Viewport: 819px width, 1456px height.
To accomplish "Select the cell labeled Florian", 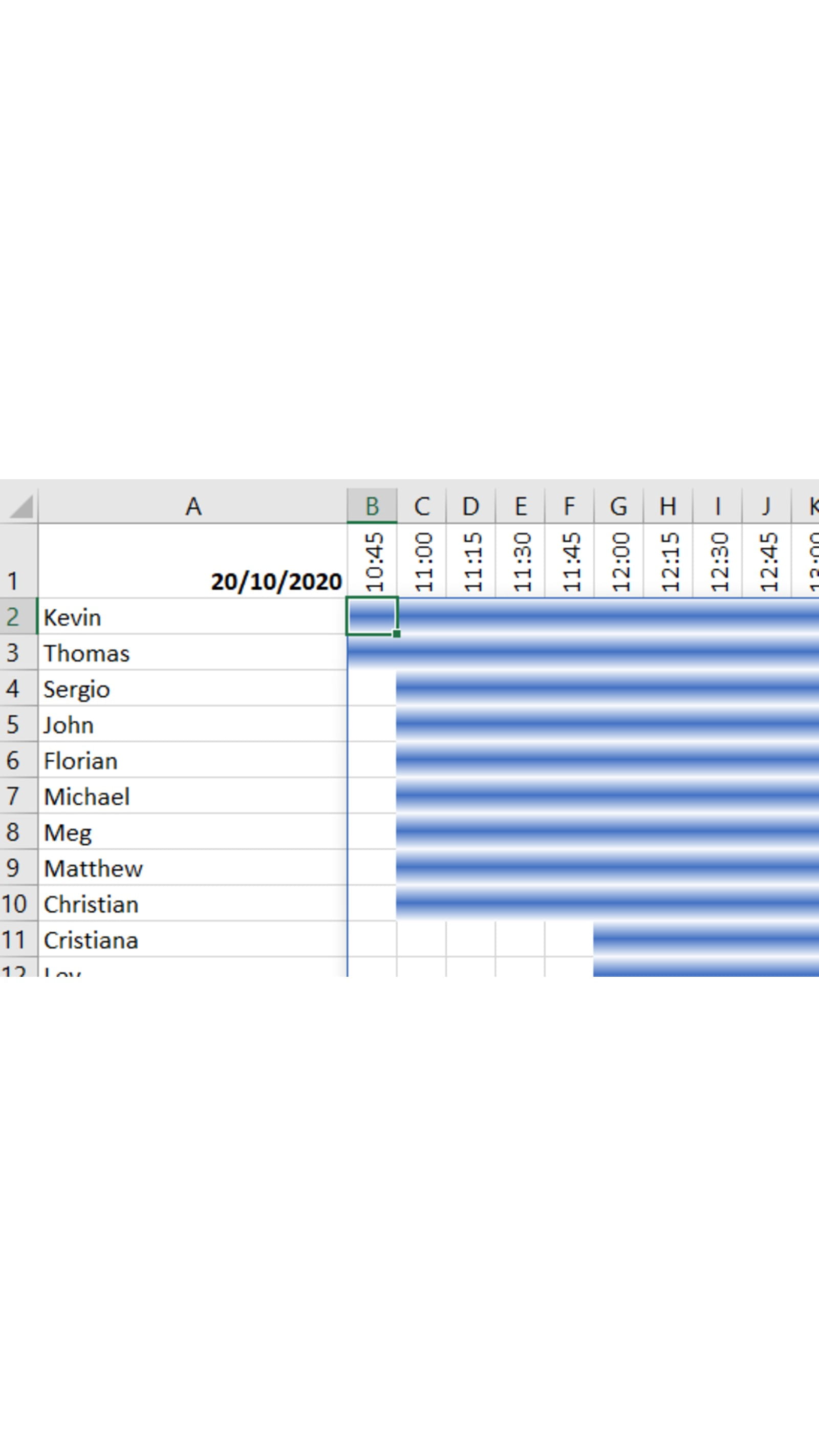I will point(192,760).
